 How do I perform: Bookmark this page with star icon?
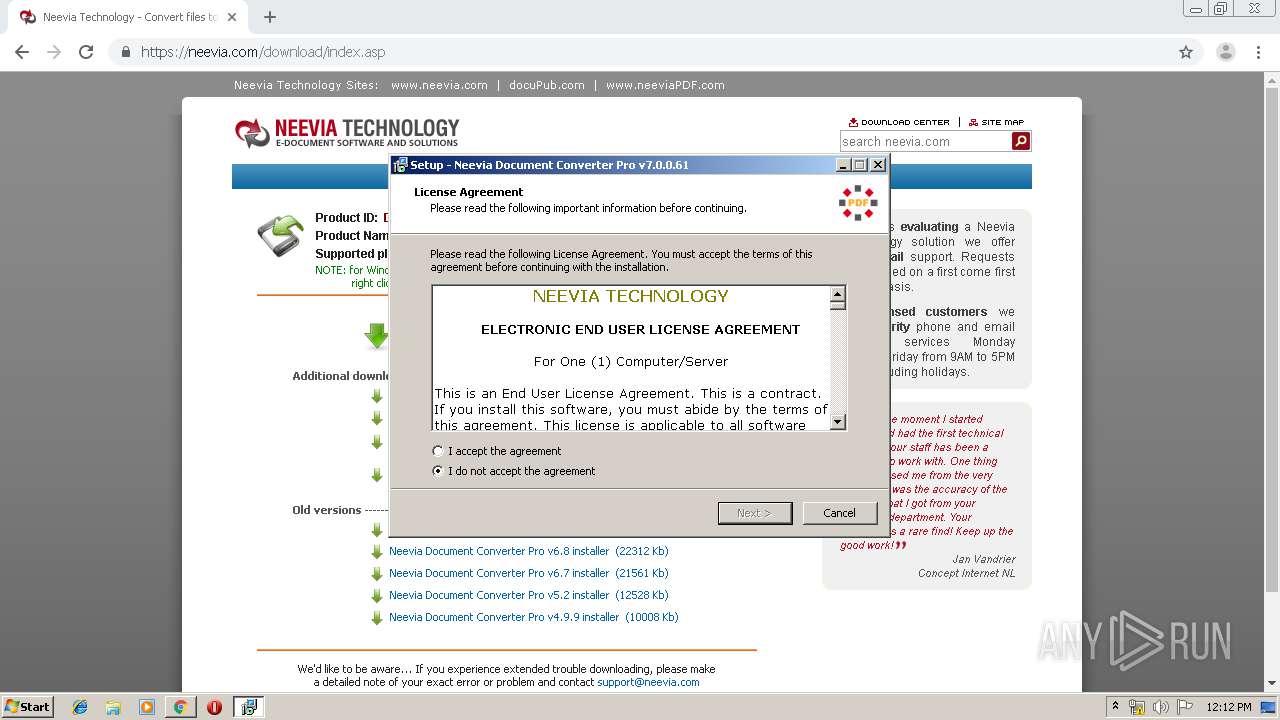pos(1186,52)
